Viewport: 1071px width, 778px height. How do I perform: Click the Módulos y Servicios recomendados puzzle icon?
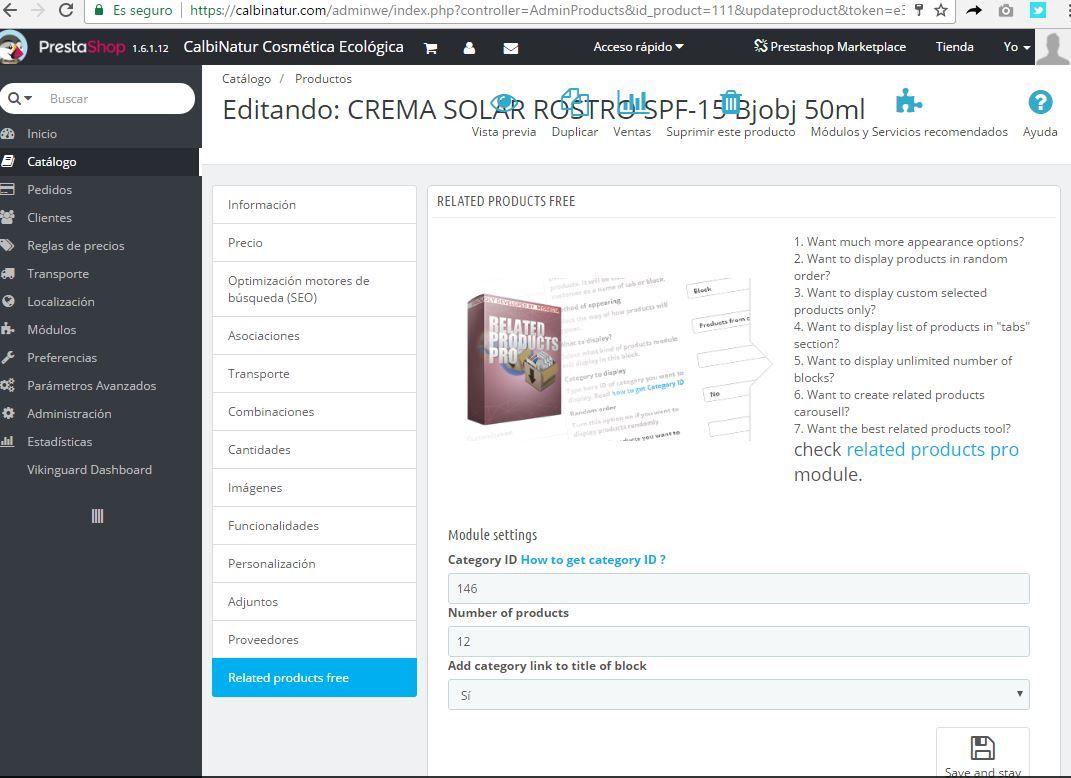[x=908, y=102]
